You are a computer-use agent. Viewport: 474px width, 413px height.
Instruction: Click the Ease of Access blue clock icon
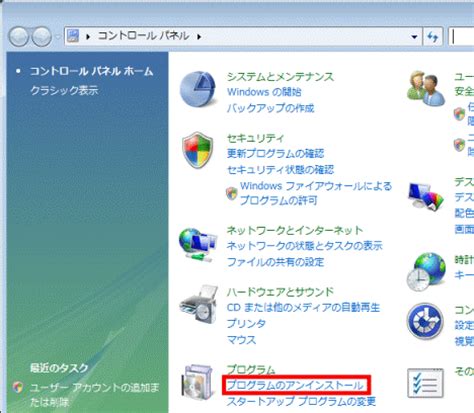pyautogui.click(x=425, y=321)
